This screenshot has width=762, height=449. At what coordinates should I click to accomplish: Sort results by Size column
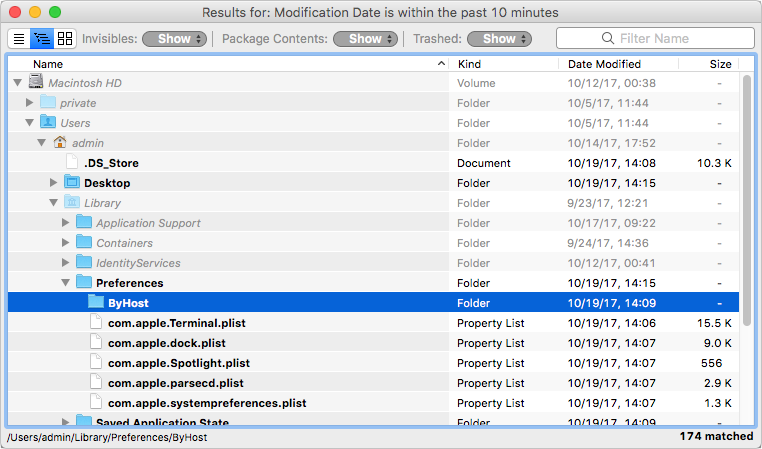[719, 64]
